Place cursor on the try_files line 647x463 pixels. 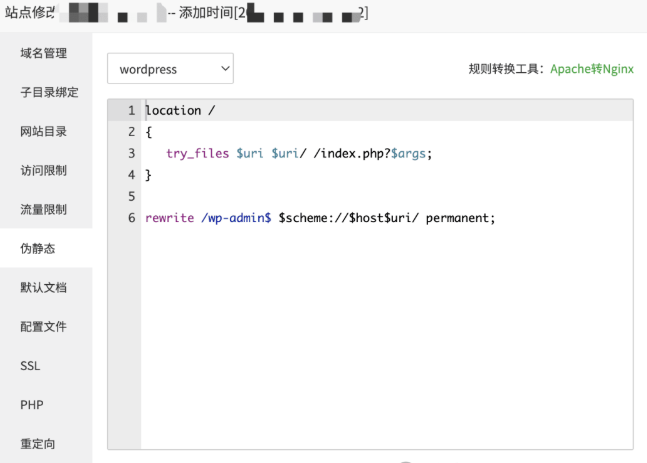300,154
